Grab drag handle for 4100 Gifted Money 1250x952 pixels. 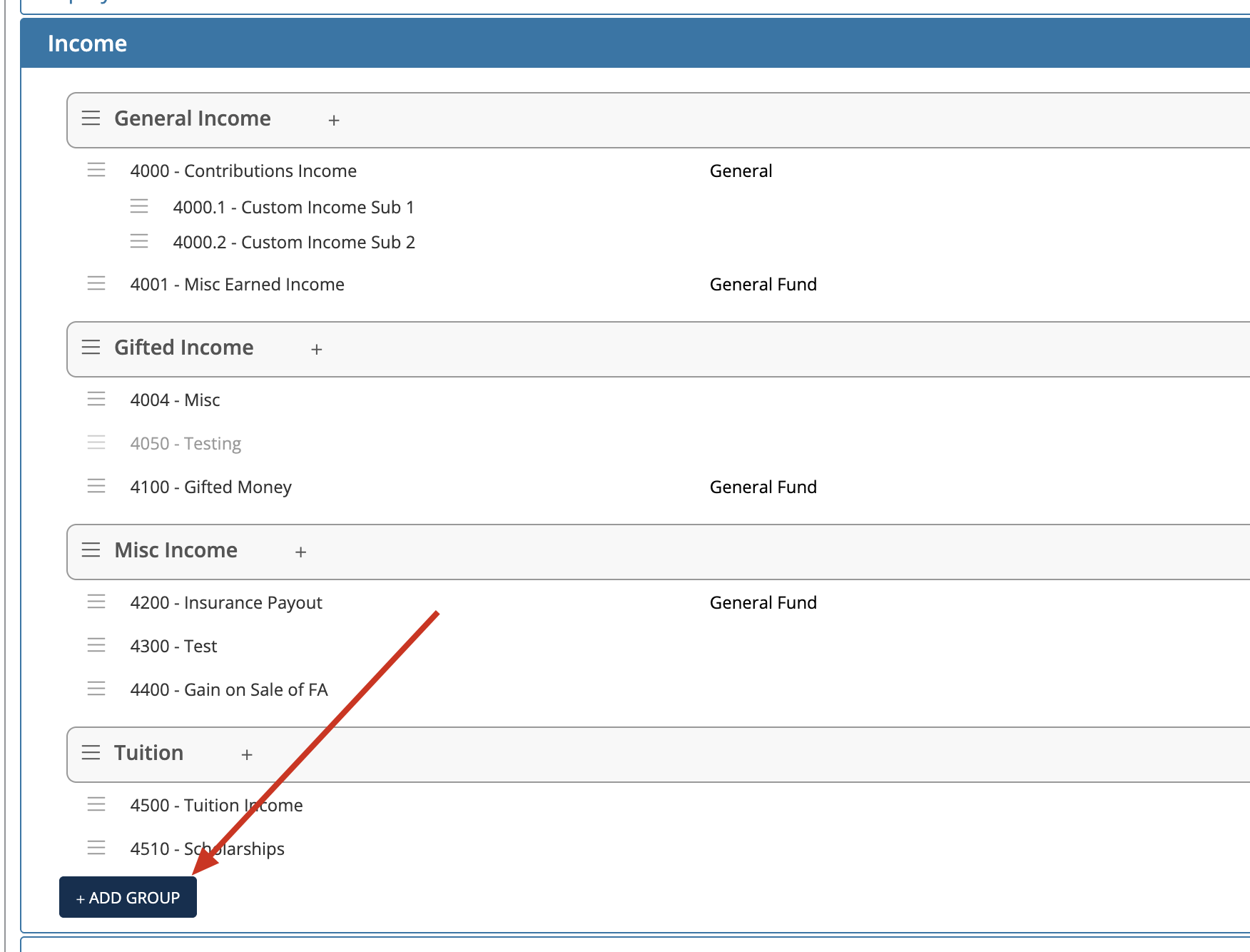click(x=96, y=486)
